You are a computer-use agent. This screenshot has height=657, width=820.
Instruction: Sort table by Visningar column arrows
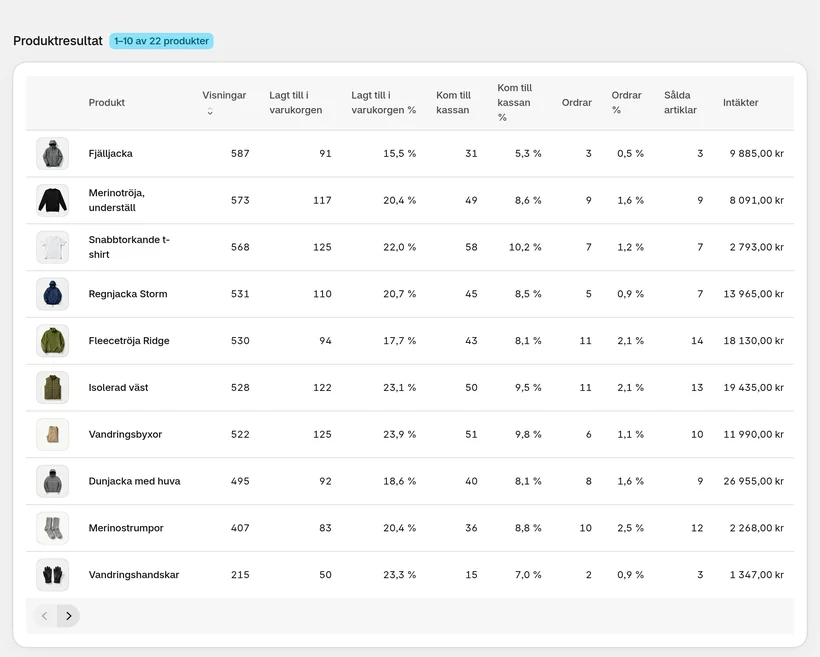[210, 111]
